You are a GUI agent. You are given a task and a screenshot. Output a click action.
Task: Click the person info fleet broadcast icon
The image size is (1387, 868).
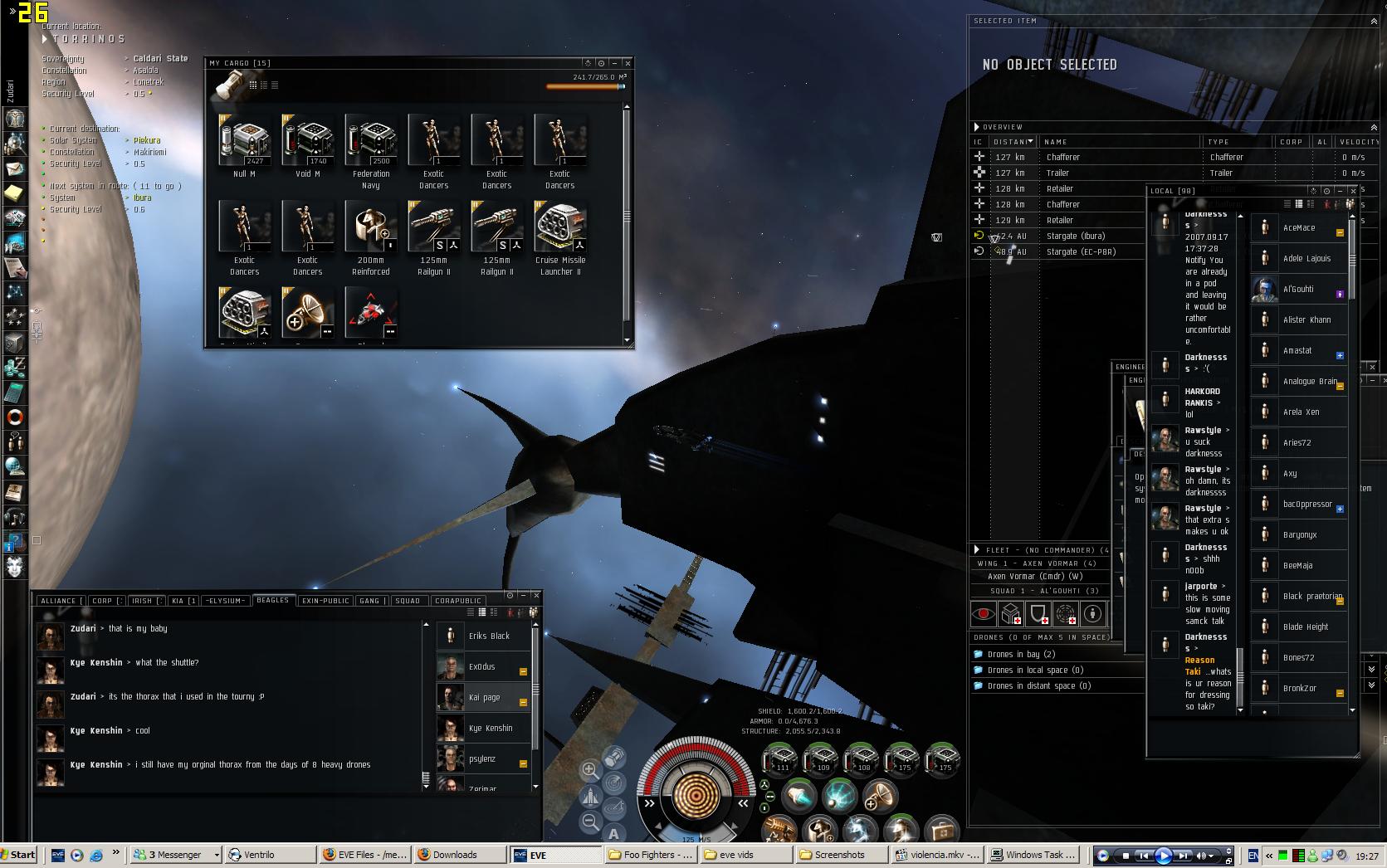pyautogui.click(x=1093, y=614)
